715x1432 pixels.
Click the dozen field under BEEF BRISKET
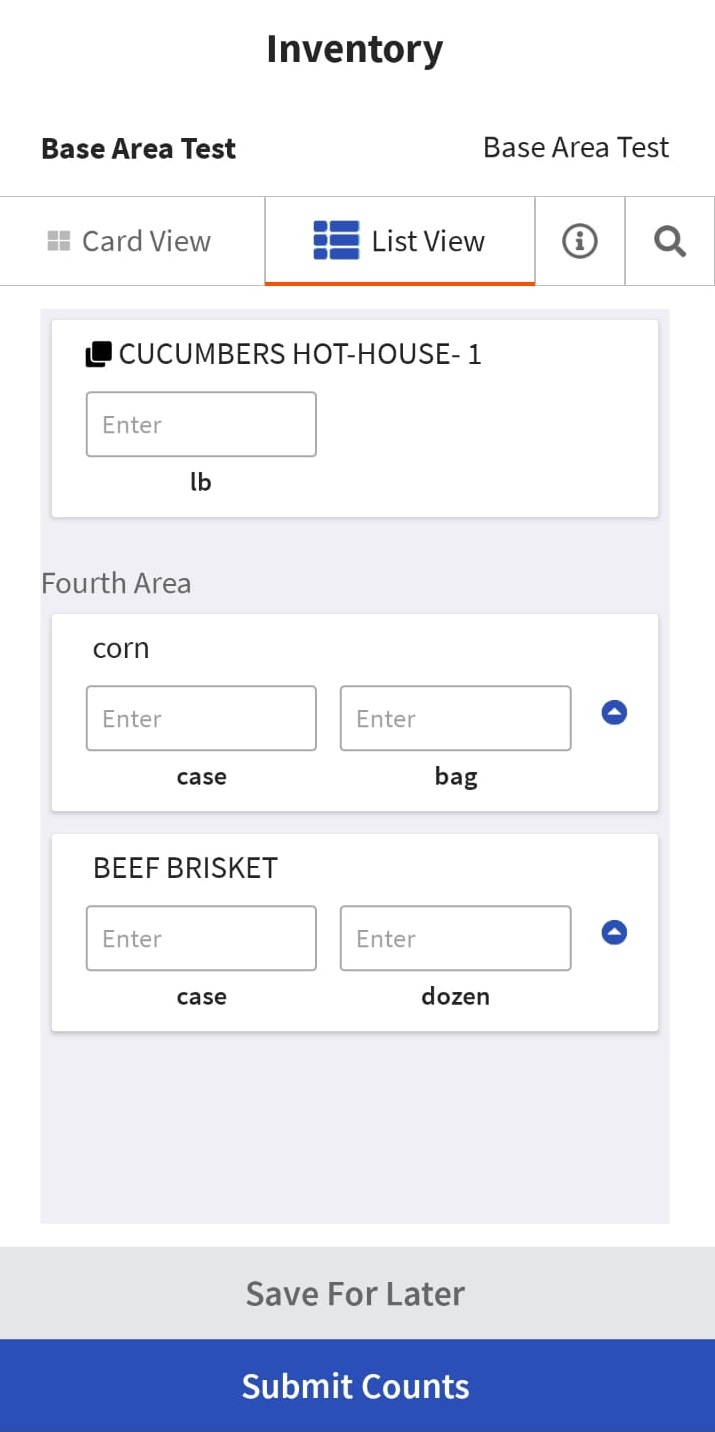pos(455,938)
